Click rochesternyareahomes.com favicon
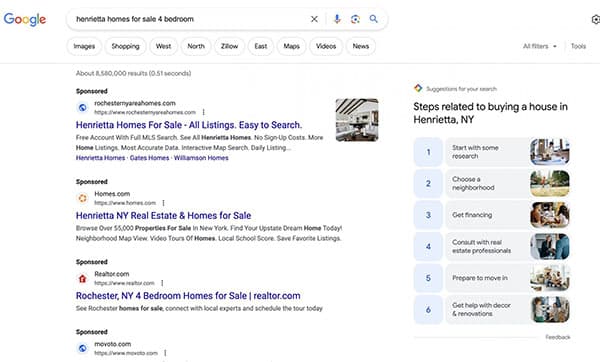Viewport: 600px width, 362px height. 82,108
